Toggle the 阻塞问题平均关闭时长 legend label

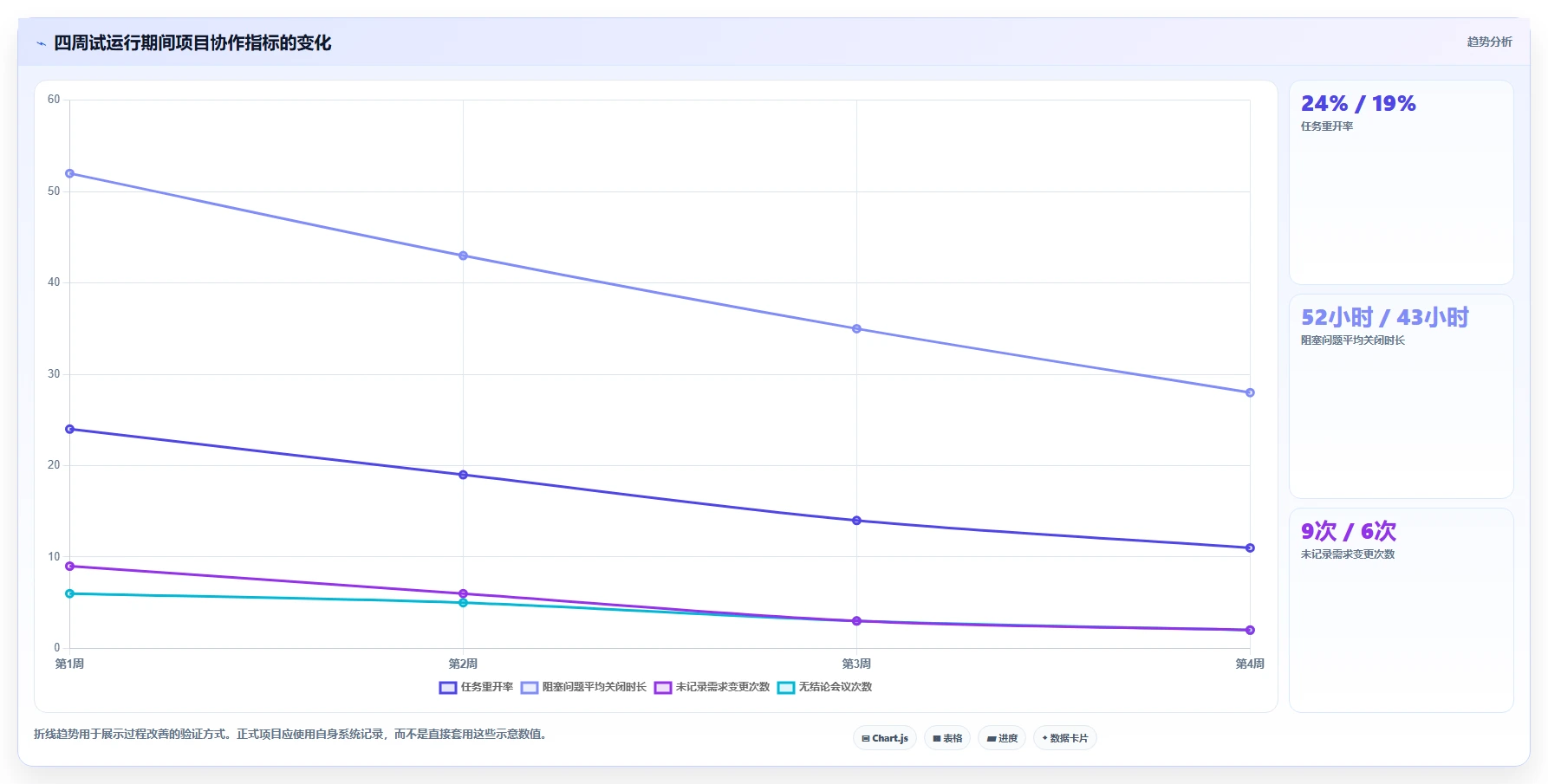pyautogui.click(x=595, y=687)
